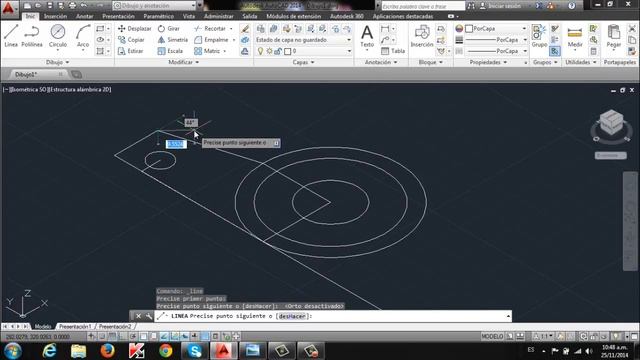Viewport: 640px width, 360px height.
Task: Expand the Capas panel
Action: 303,62
